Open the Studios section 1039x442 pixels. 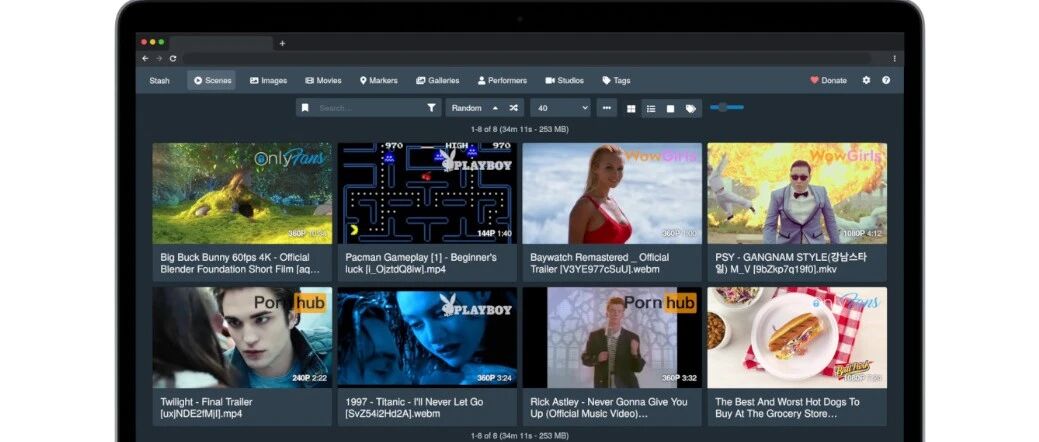pos(565,80)
